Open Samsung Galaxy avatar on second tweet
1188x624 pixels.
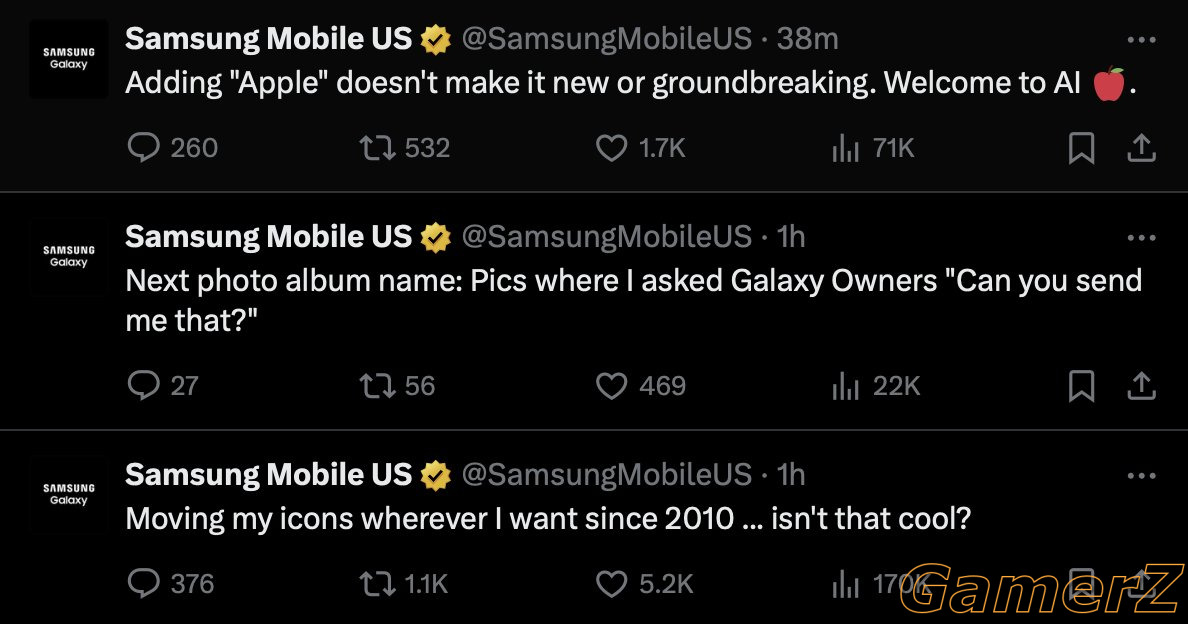(69, 256)
